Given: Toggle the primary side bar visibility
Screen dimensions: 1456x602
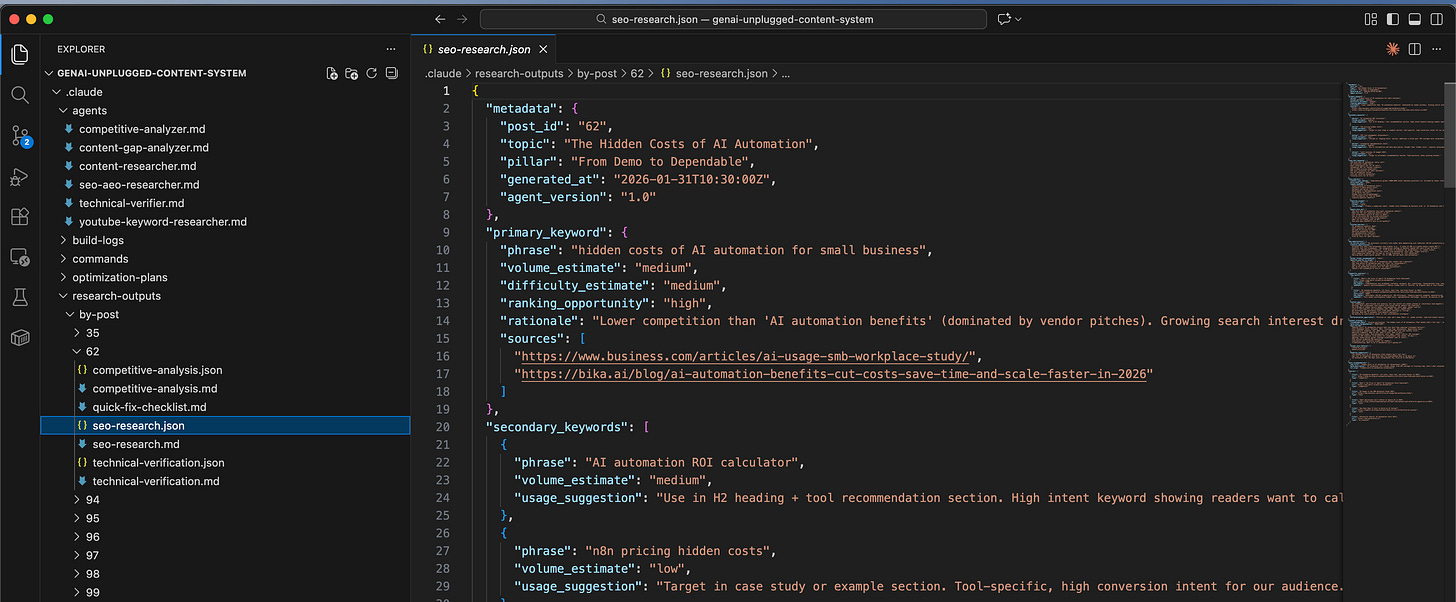Looking at the screenshot, I should coord(1392,19).
